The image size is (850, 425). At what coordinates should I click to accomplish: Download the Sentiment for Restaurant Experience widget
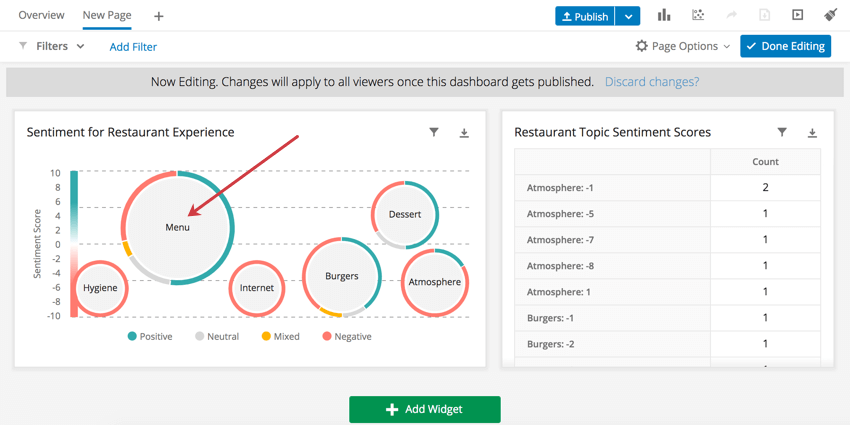pyautogui.click(x=464, y=133)
